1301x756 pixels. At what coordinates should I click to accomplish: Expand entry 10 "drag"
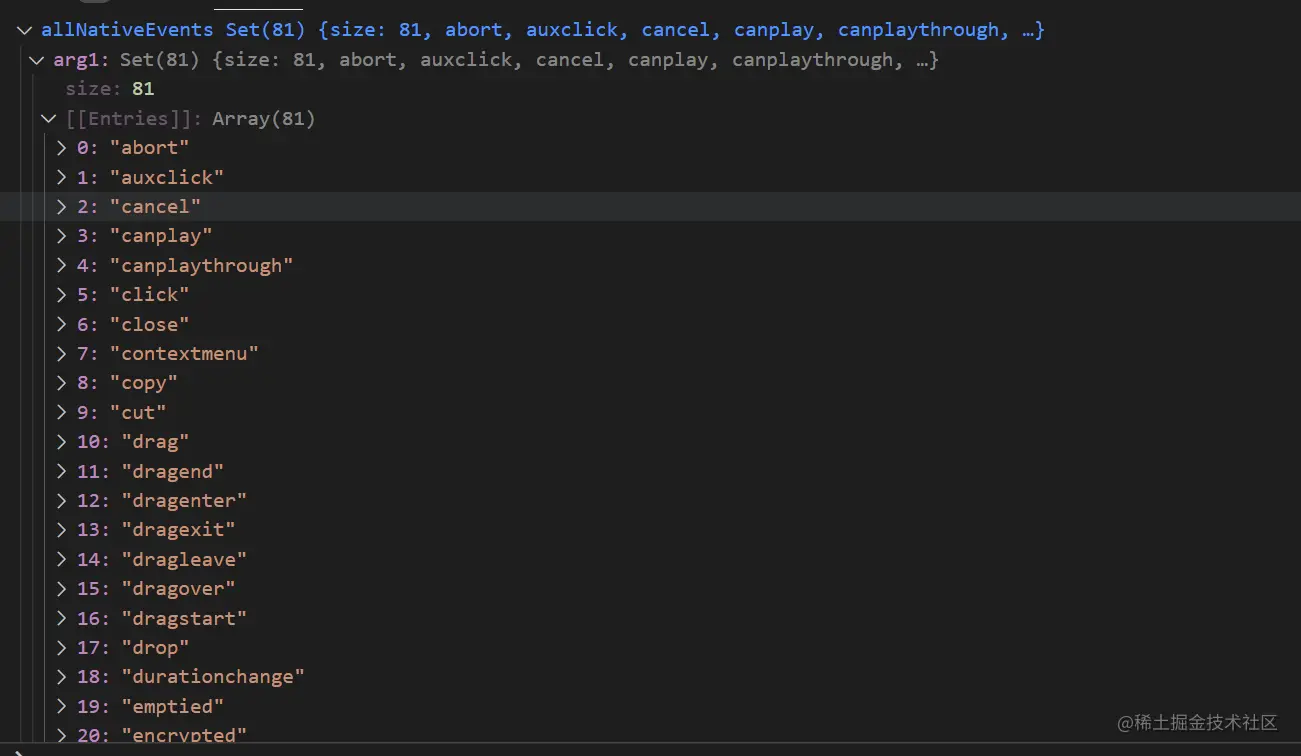(61, 442)
